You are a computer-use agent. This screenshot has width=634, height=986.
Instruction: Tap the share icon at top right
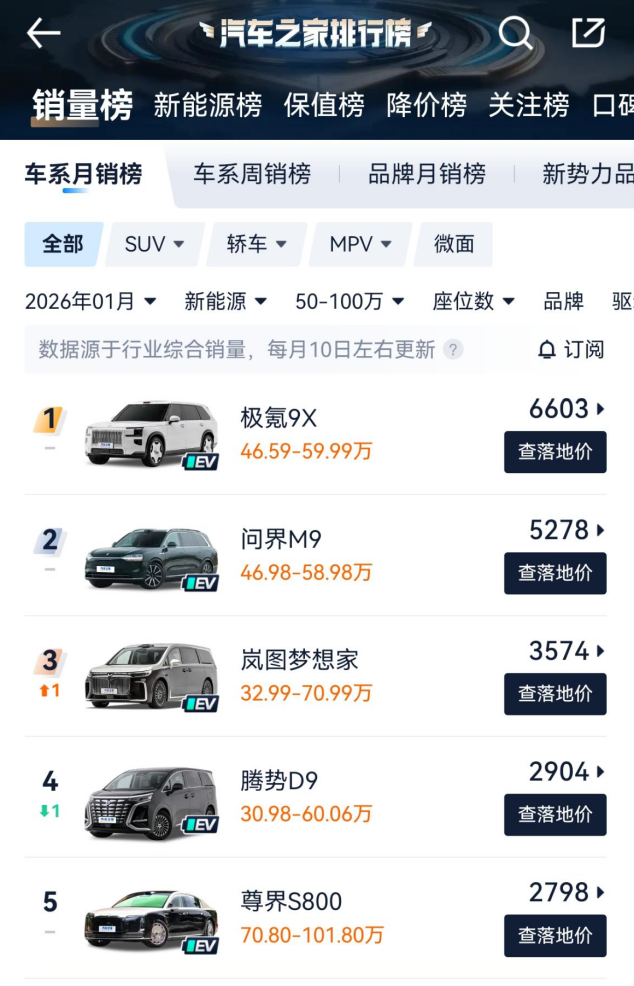tap(588, 33)
